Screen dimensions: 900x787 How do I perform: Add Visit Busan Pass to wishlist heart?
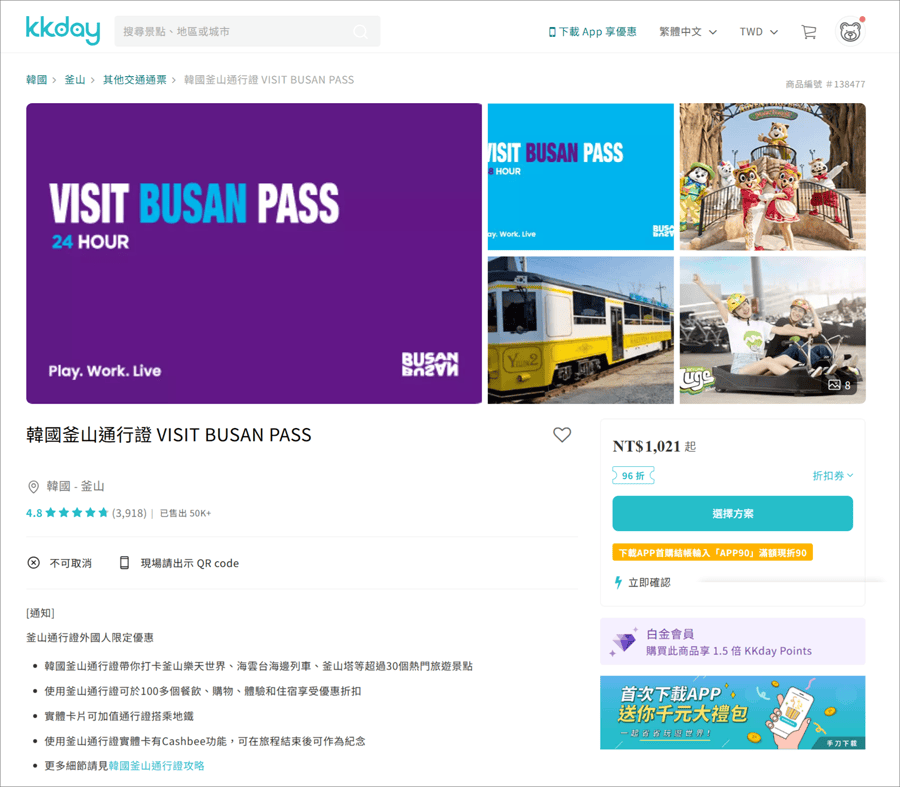point(562,435)
